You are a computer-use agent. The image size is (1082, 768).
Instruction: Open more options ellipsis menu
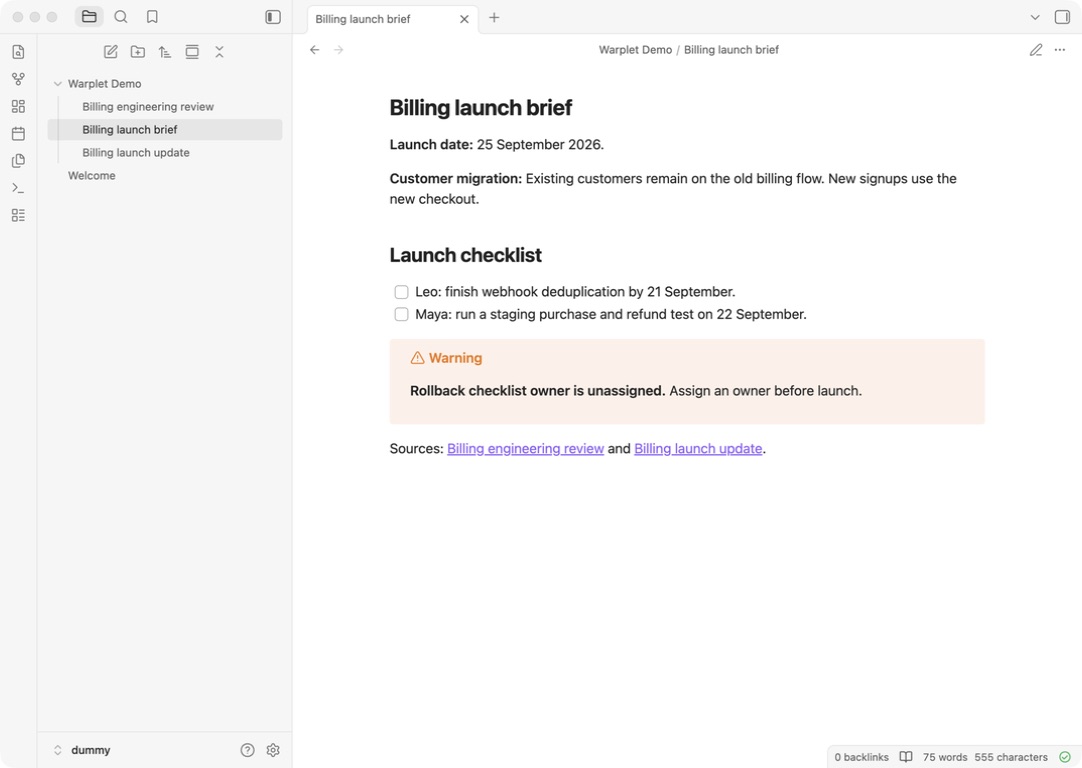click(x=1060, y=50)
